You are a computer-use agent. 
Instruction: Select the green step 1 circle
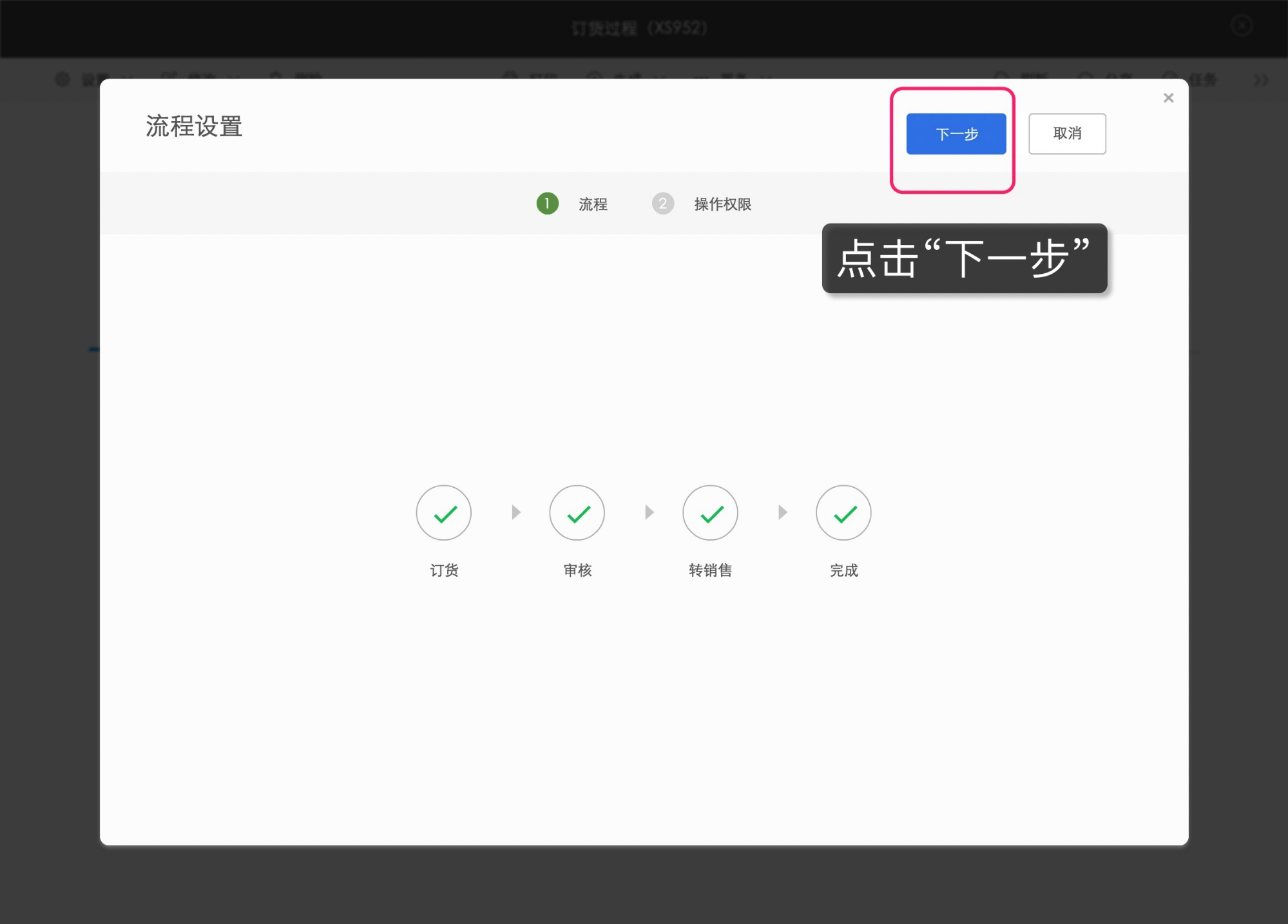547,204
